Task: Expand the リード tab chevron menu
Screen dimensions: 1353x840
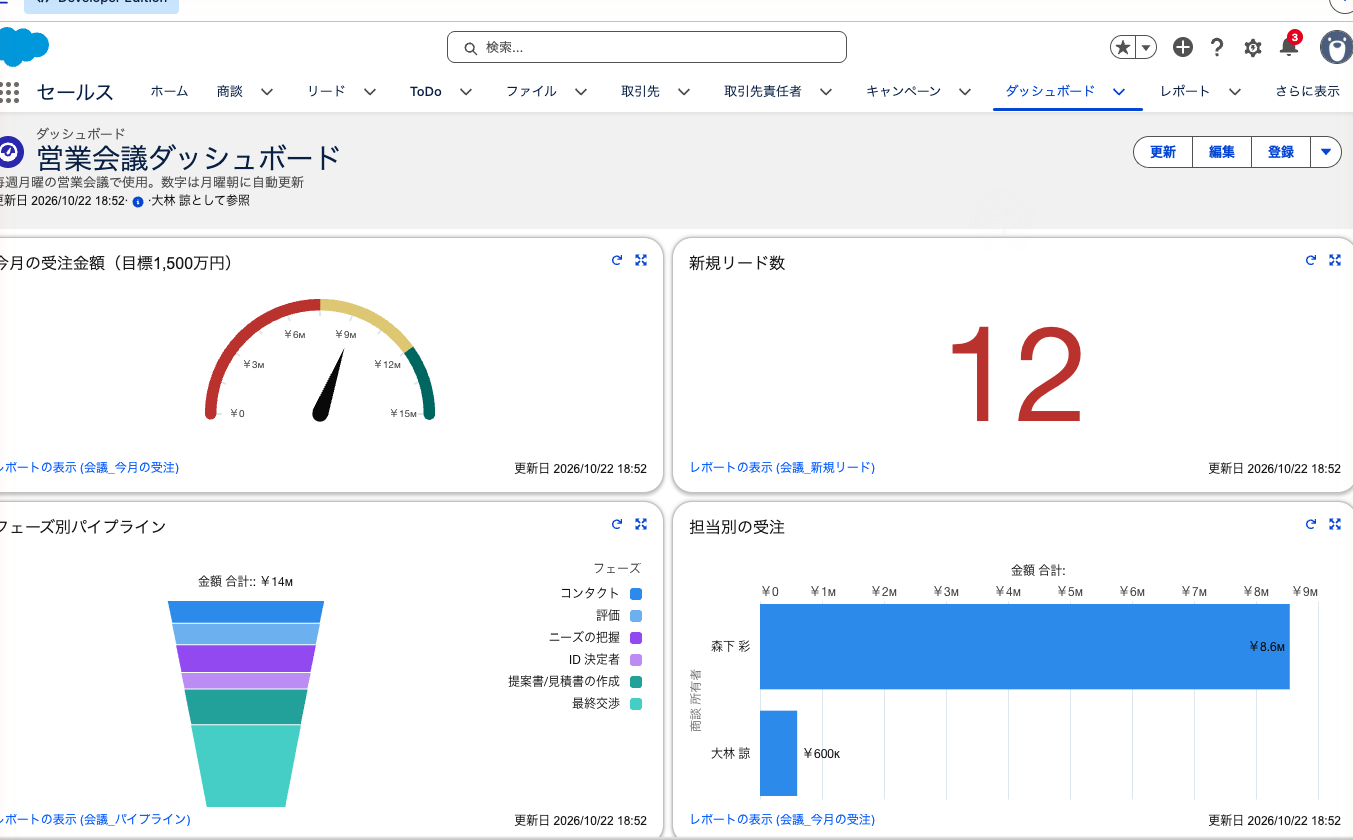Action: pos(370,92)
